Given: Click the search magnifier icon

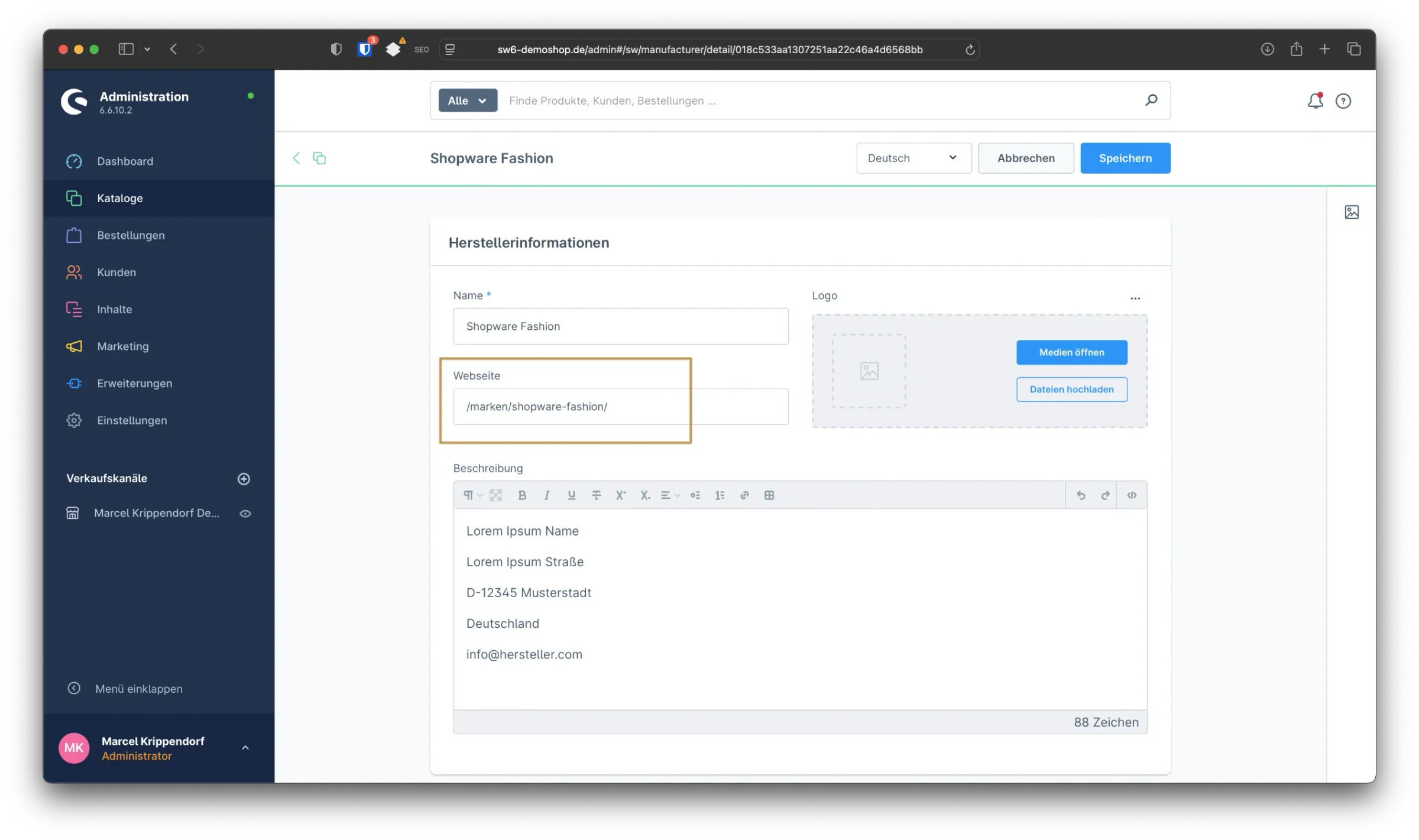Looking at the screenshot, I should (1151, 100).
